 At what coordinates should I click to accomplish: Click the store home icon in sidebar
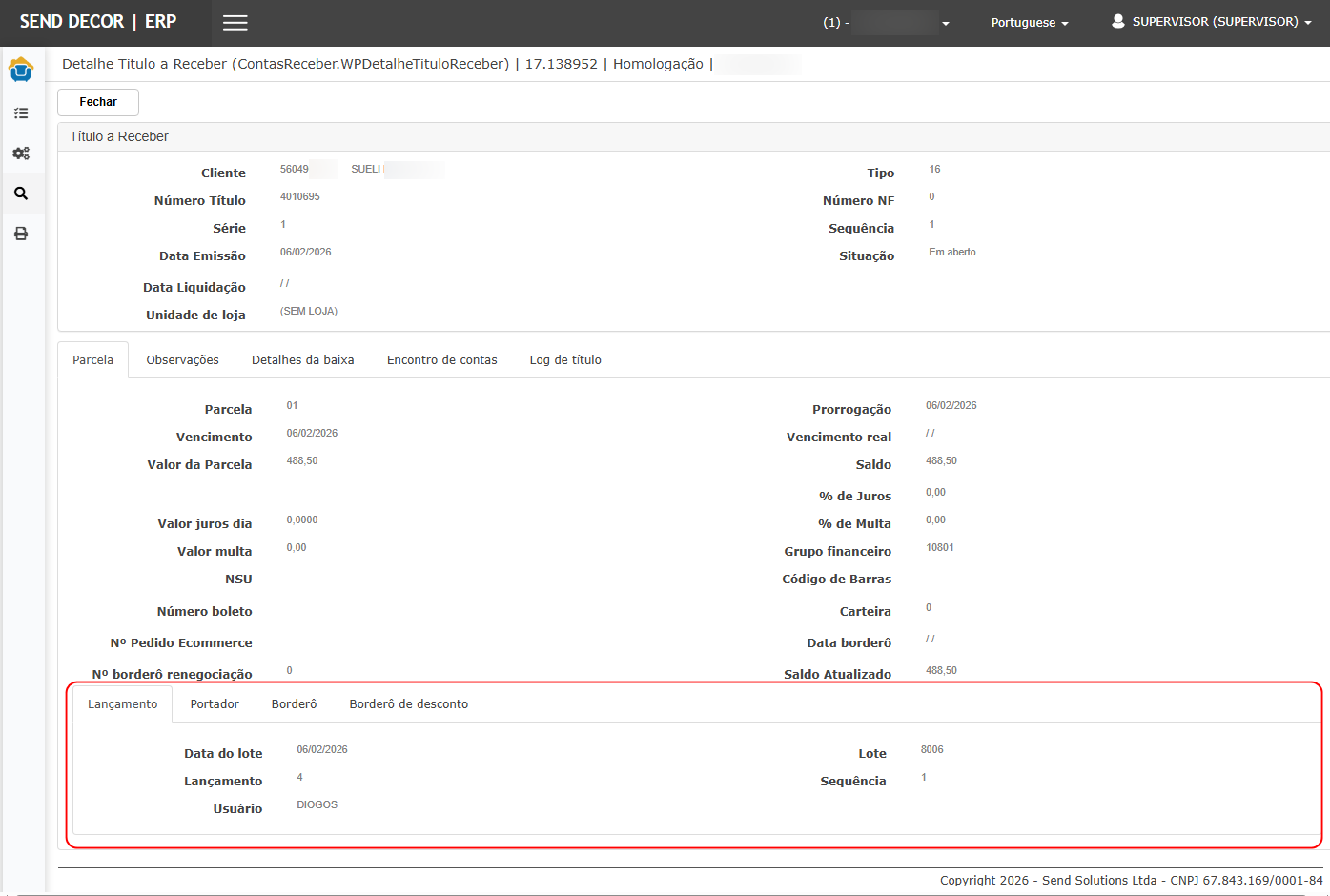pyautogui.click(x=21, y=70)
